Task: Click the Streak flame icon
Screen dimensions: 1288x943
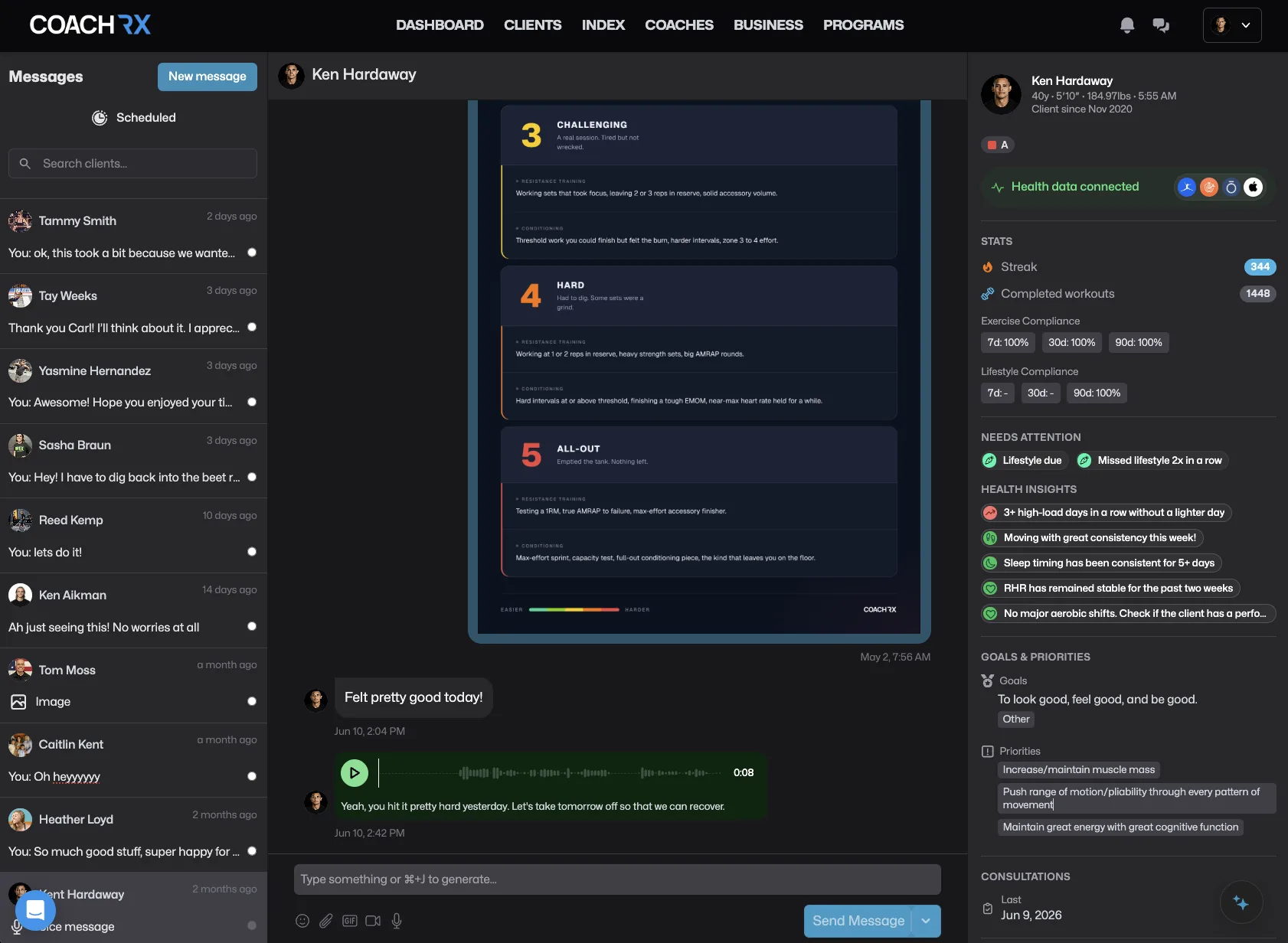Action: click(988, 267)
